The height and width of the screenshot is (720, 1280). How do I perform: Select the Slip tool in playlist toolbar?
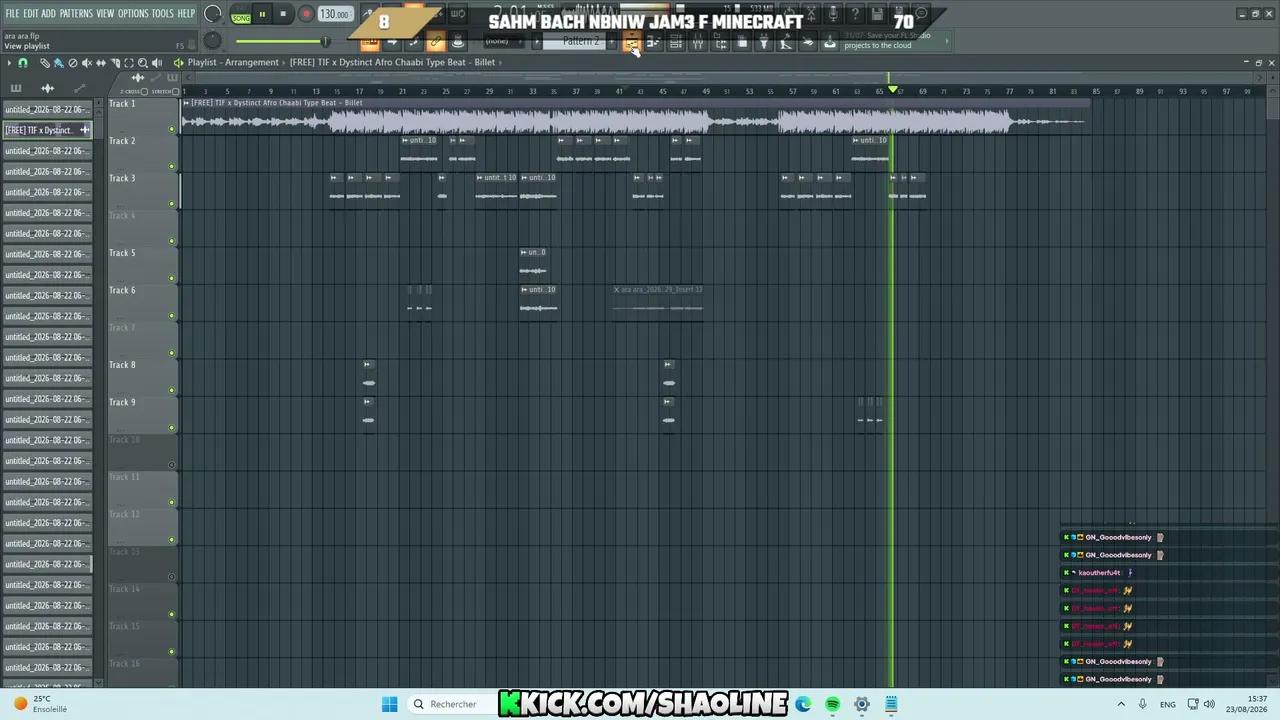click(100, 63)
